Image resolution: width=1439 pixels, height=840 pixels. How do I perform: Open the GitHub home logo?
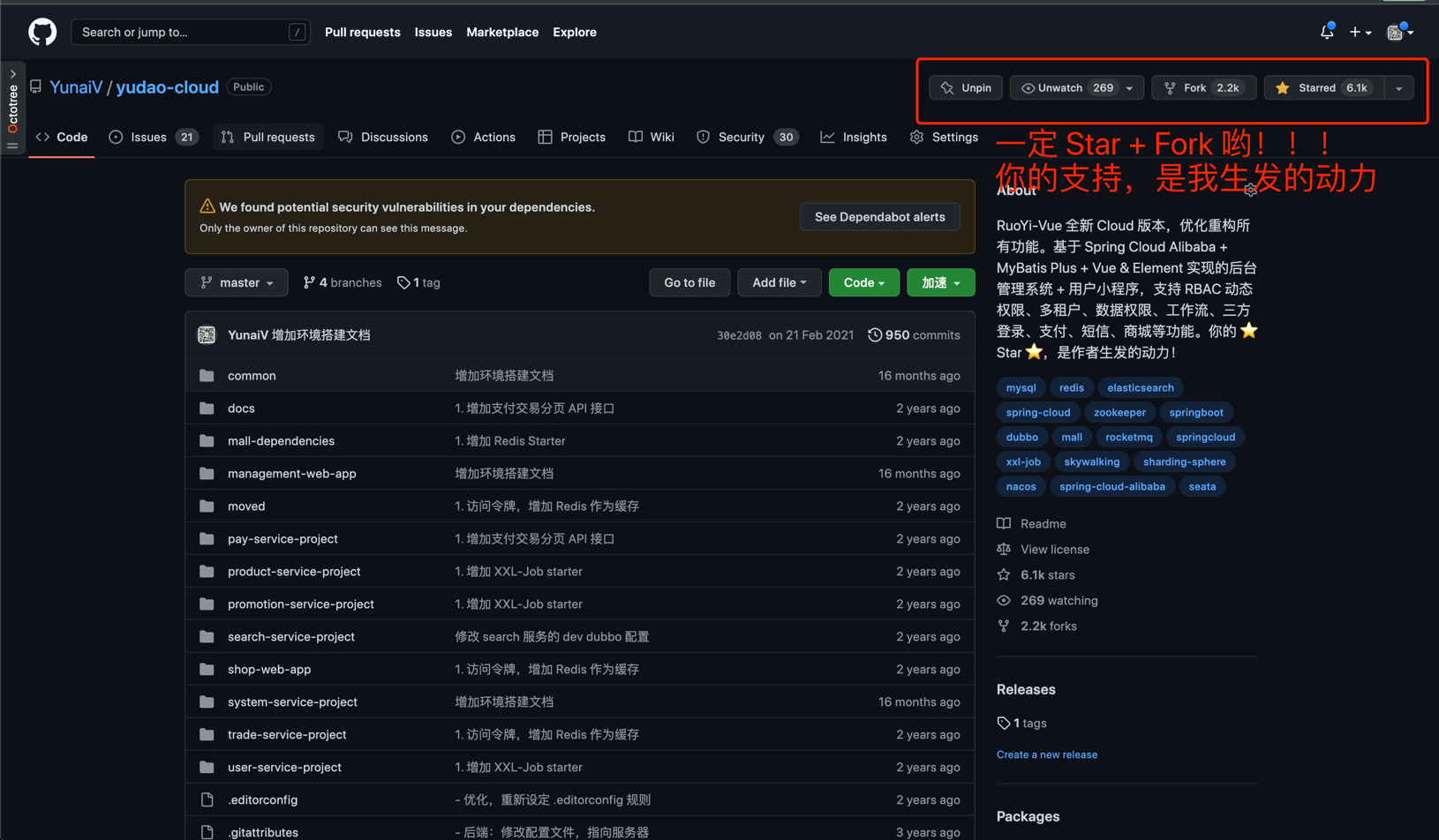coord(42,32)
